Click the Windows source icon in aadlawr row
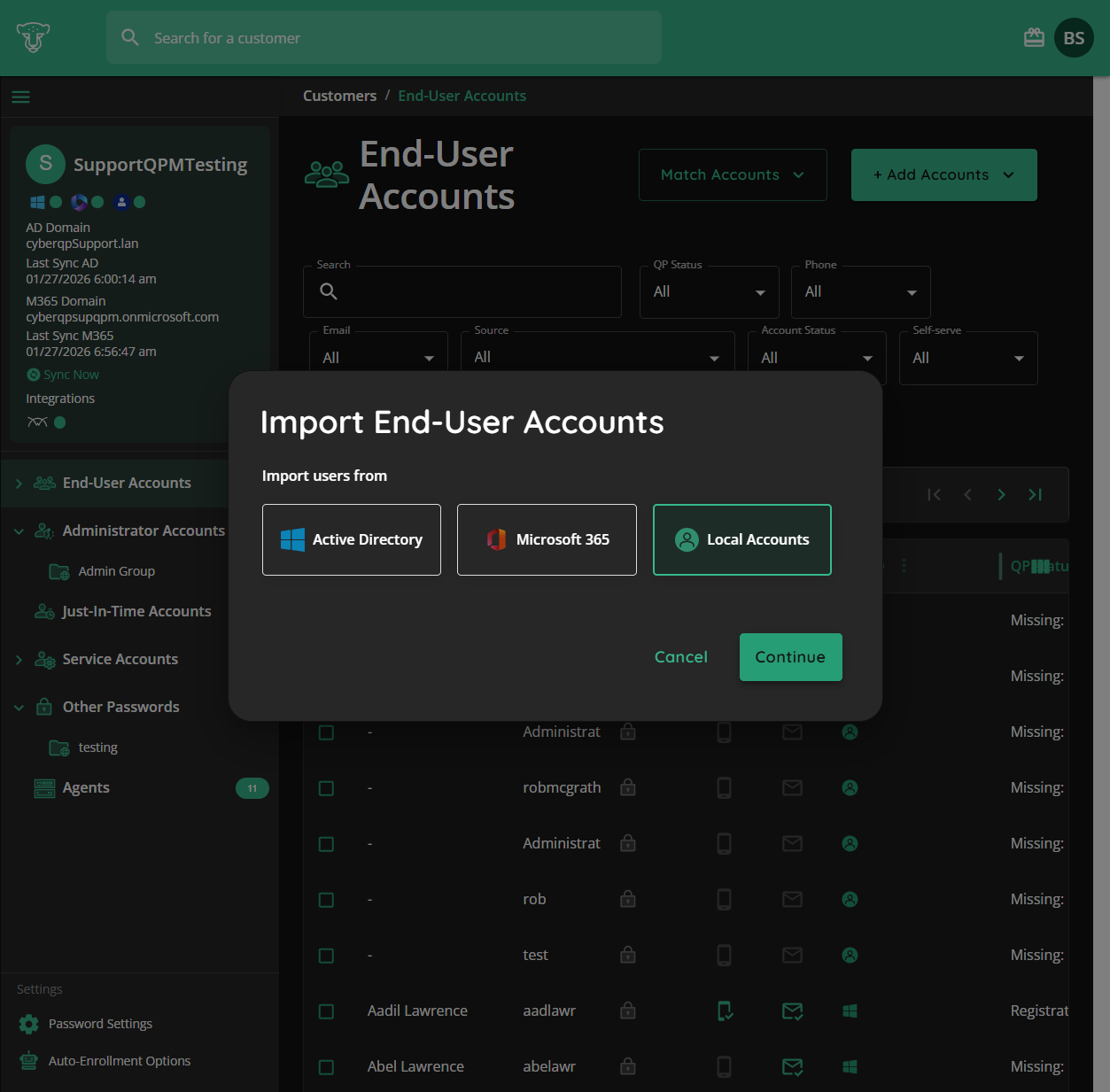The height and width of the screenshot is (1092, 1110). (x=850, y=1011)
